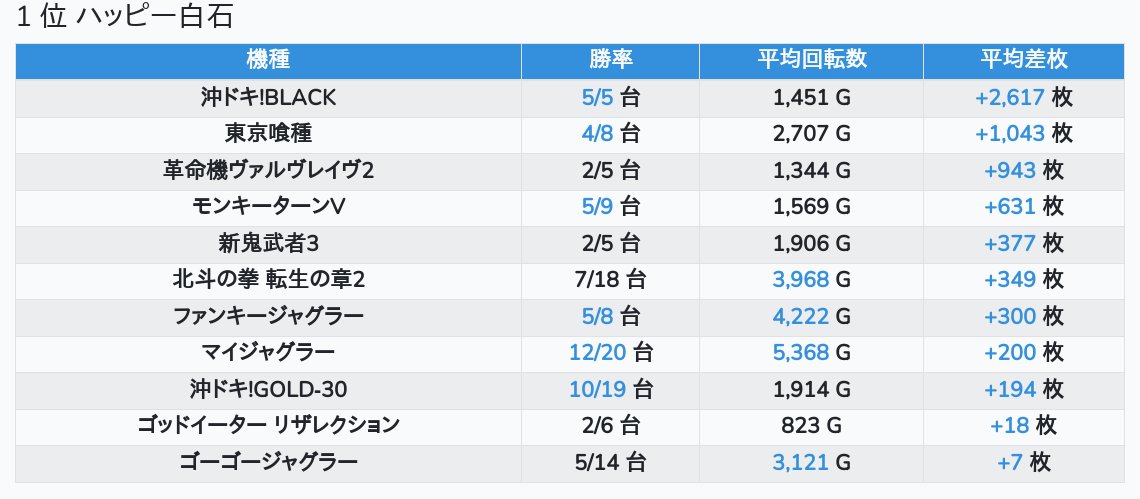Click the 1位 ハッピー白石 heading

(x=130, y=18)
